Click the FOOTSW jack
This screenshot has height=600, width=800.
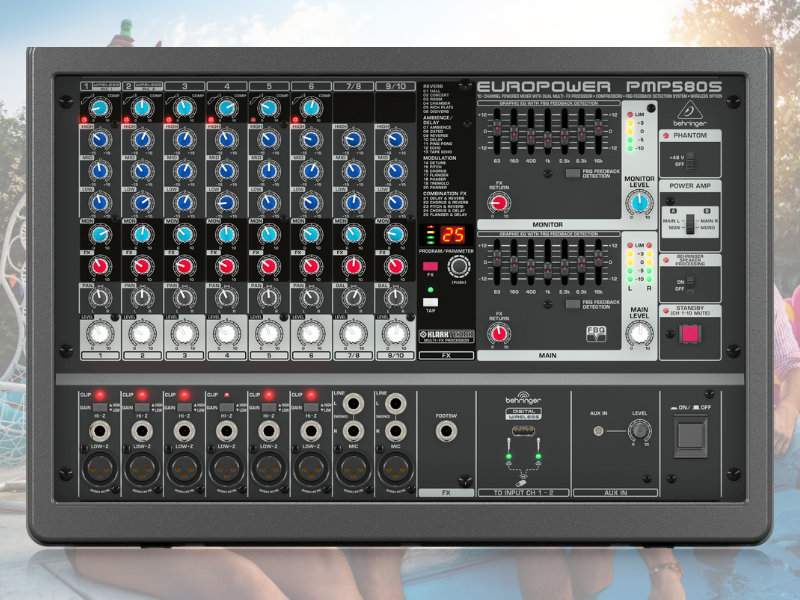point(446,432)
